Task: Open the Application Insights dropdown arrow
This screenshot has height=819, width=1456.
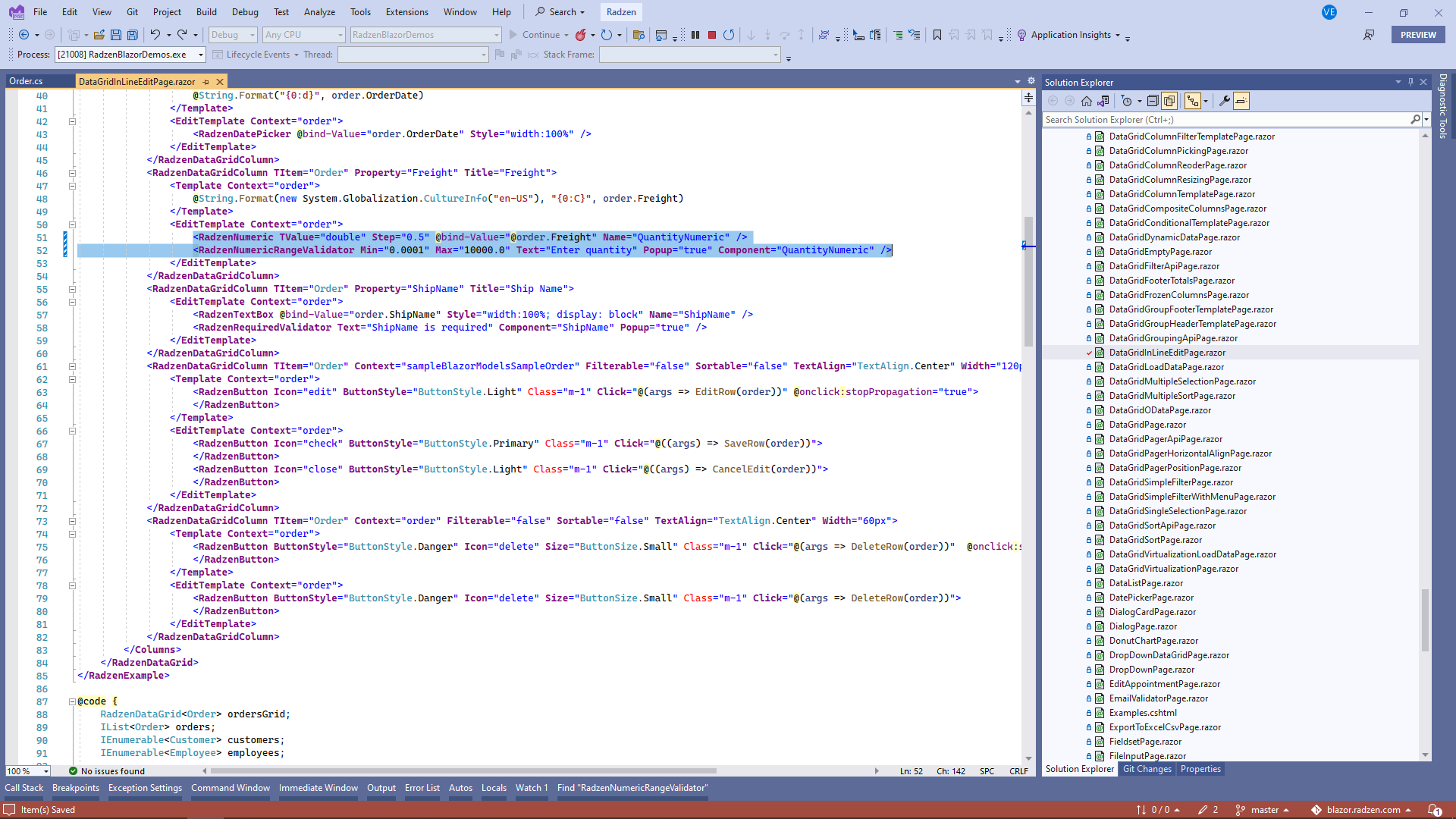Action: (x=1117, y=35)
